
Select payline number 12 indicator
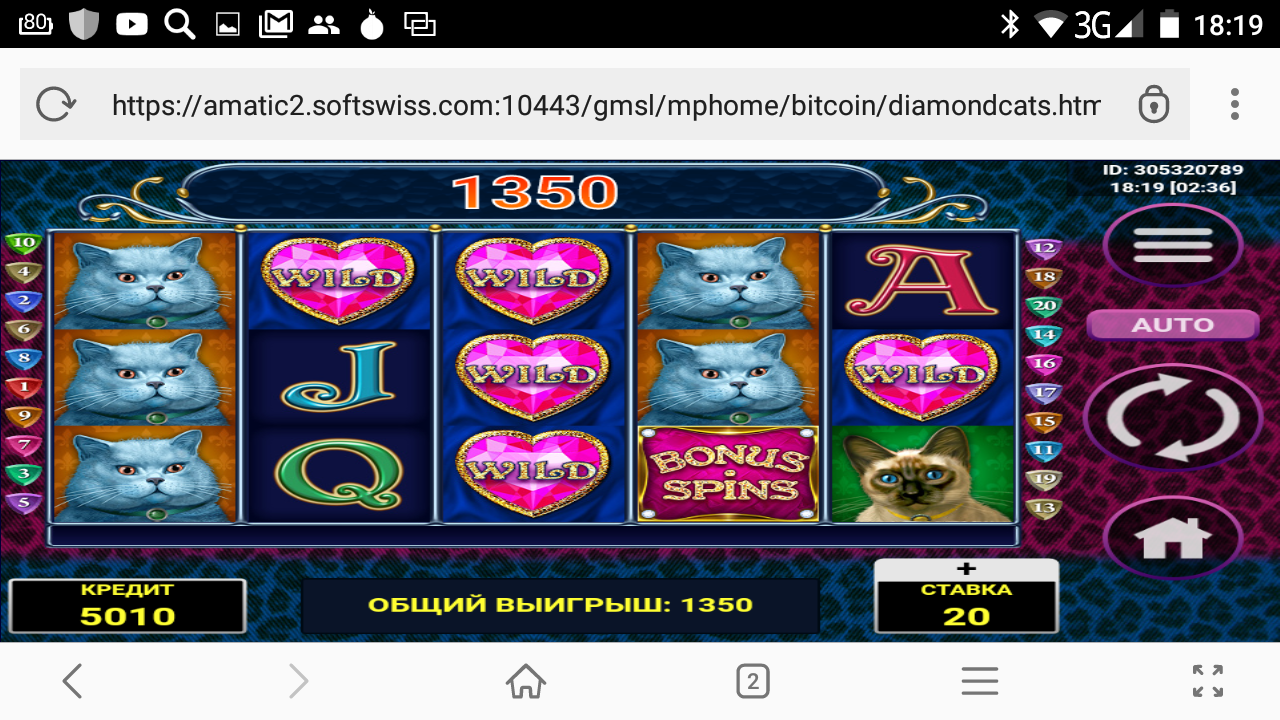tap(1045, 249)
